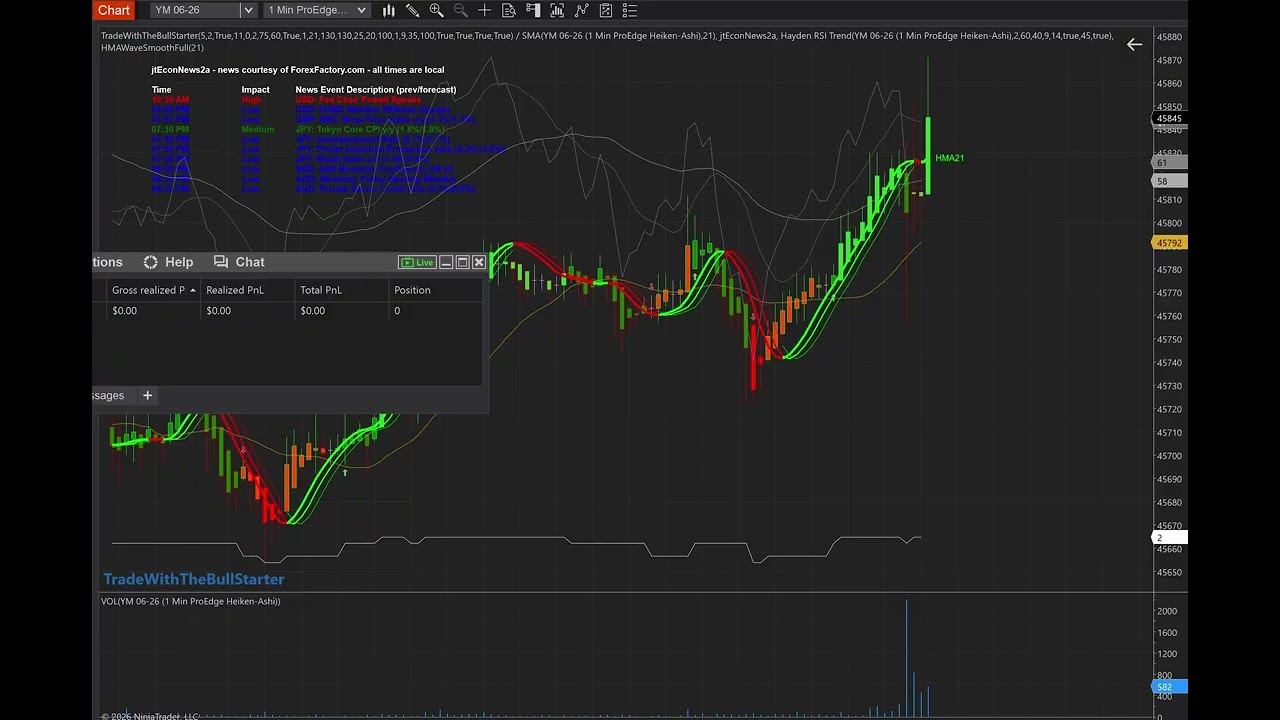Click the jtEconNews2a ForexFactory header text

point(298,70)
